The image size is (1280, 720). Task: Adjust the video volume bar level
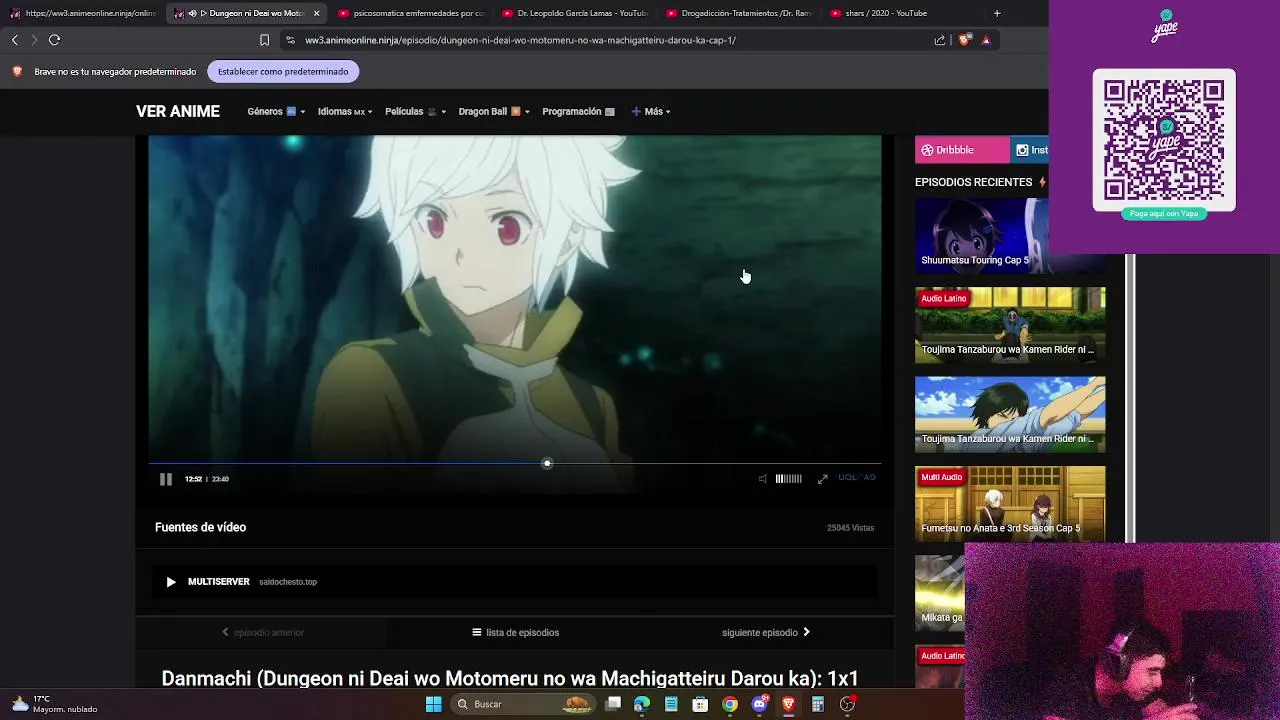pos(788,479)
